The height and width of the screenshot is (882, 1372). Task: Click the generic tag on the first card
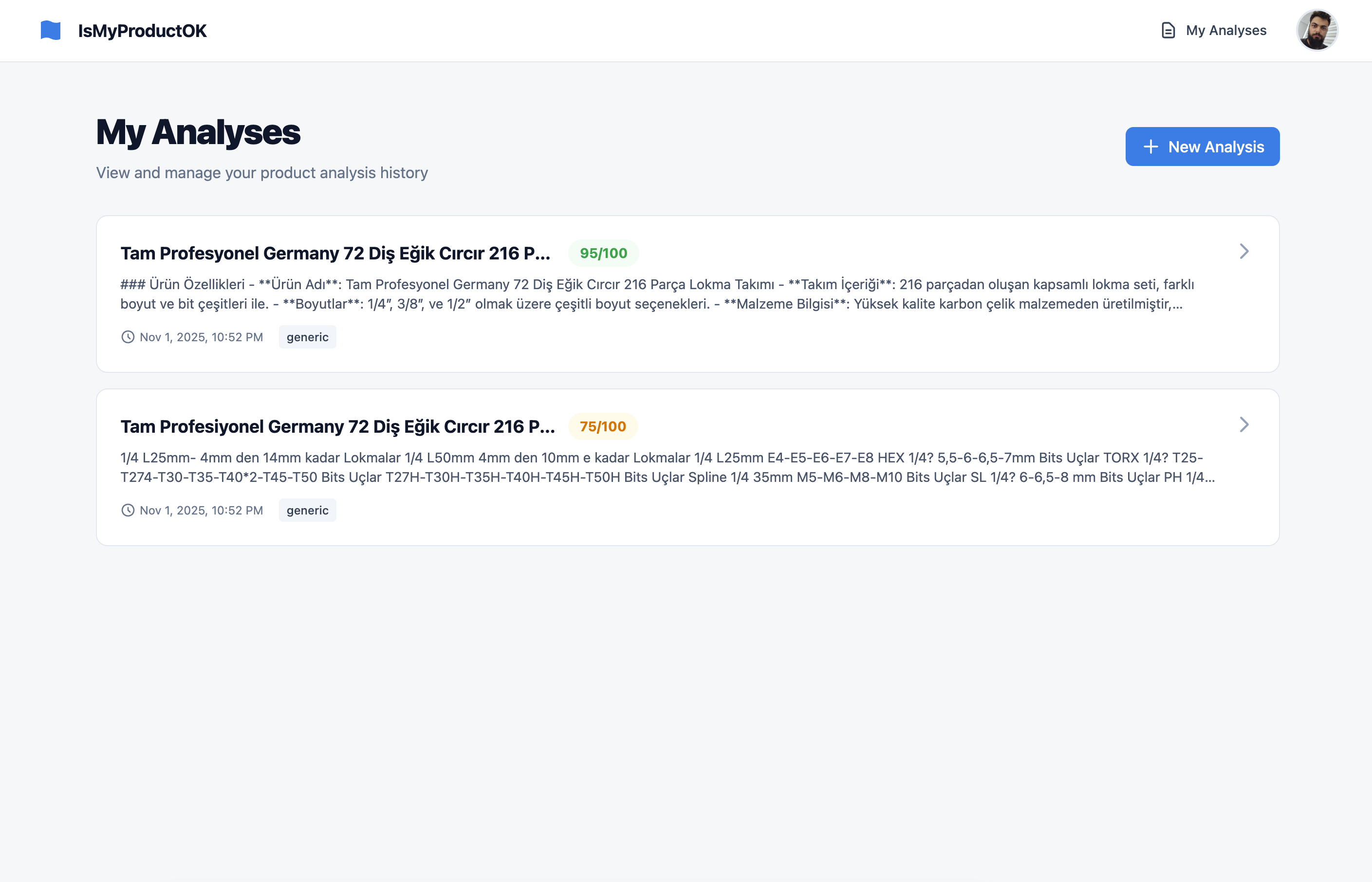[307, 337]
